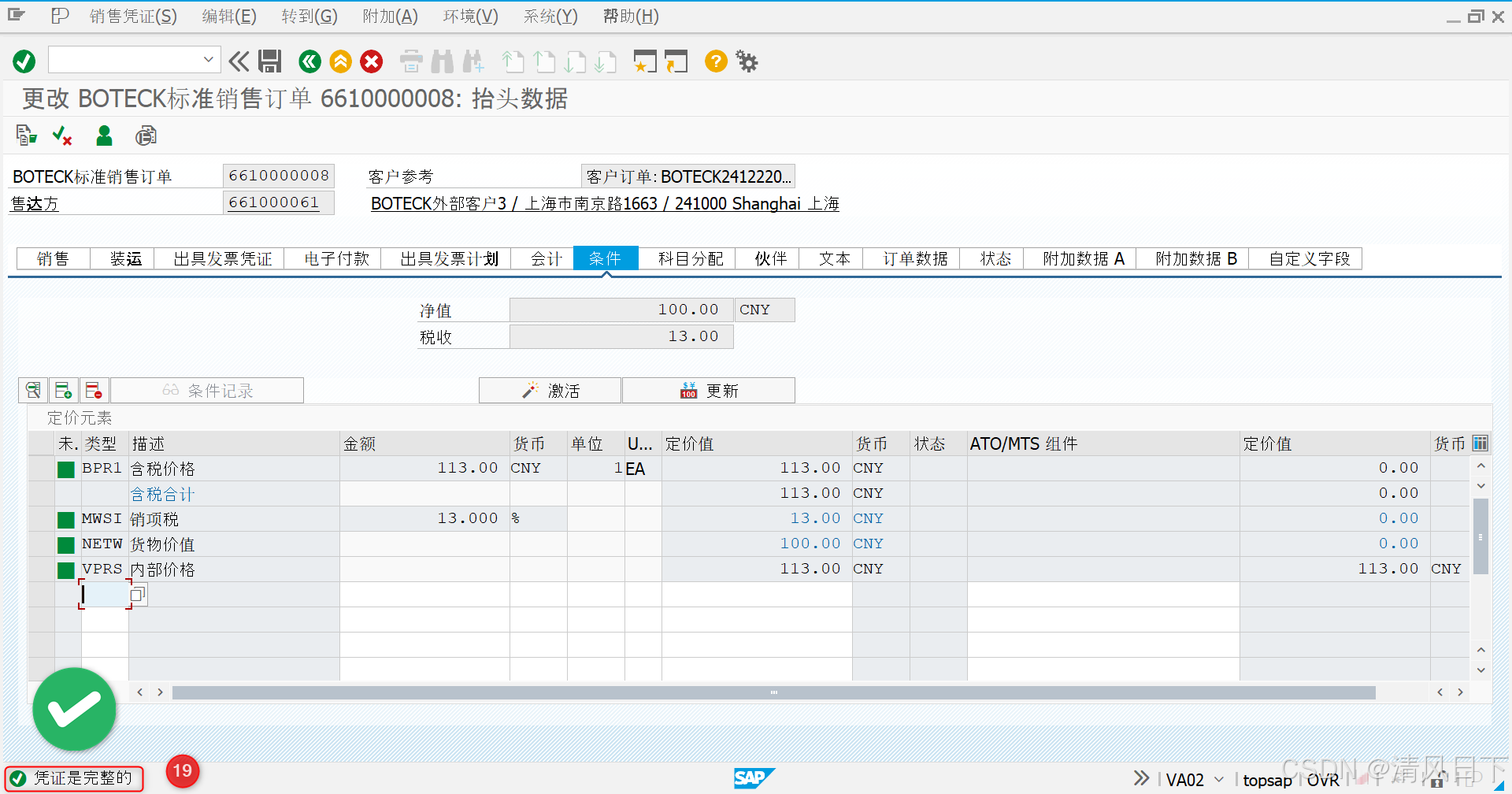Click the 条件记录 button
The width and height of the screenshot is (1512, 794).
click(x=207, y=390)
